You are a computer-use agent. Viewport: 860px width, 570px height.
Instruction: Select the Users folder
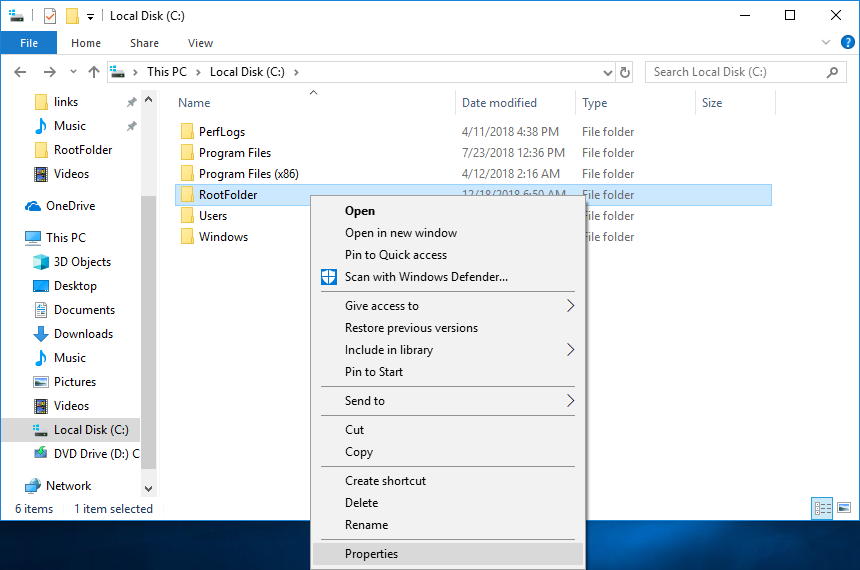tap(213, 216)
